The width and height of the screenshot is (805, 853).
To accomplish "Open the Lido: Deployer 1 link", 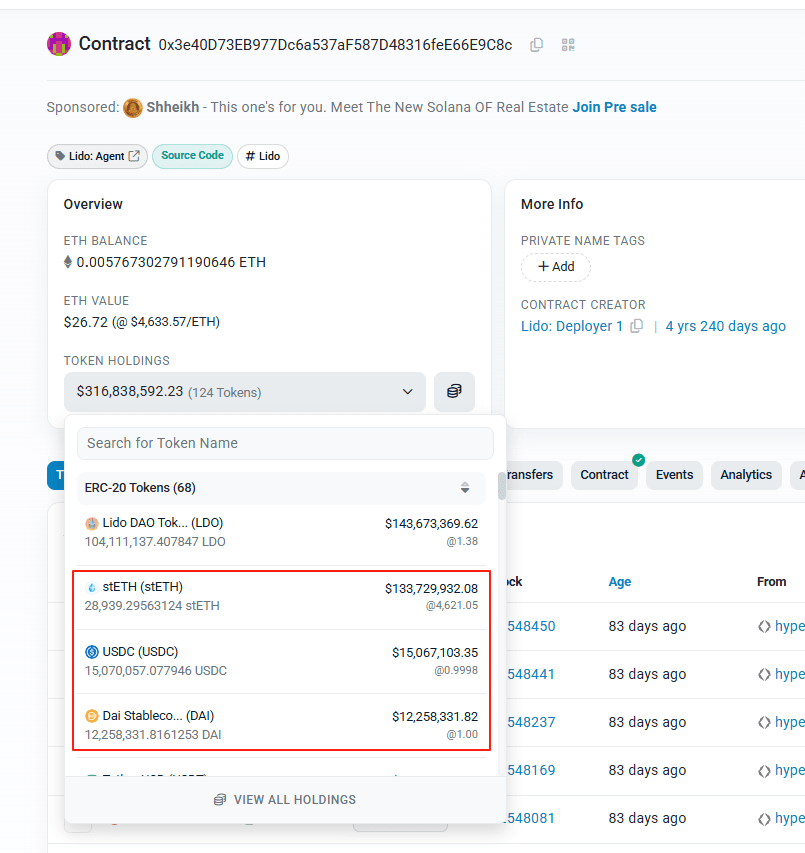I will (x=572, y=326).
